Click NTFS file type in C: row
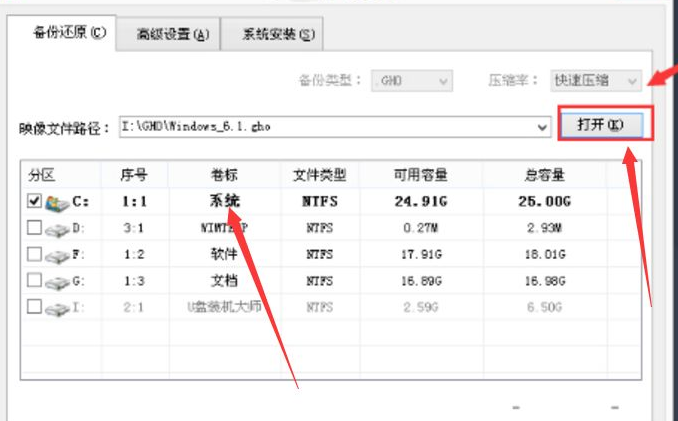The image size is (678, 421). [320, 201]
